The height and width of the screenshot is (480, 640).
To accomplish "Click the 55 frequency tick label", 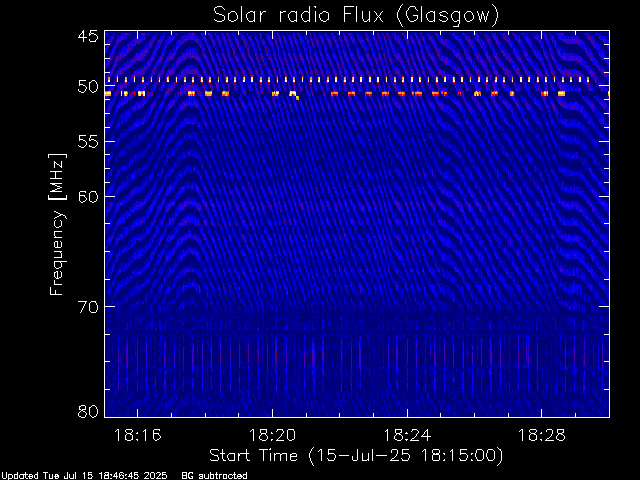I will pos(88,142).
